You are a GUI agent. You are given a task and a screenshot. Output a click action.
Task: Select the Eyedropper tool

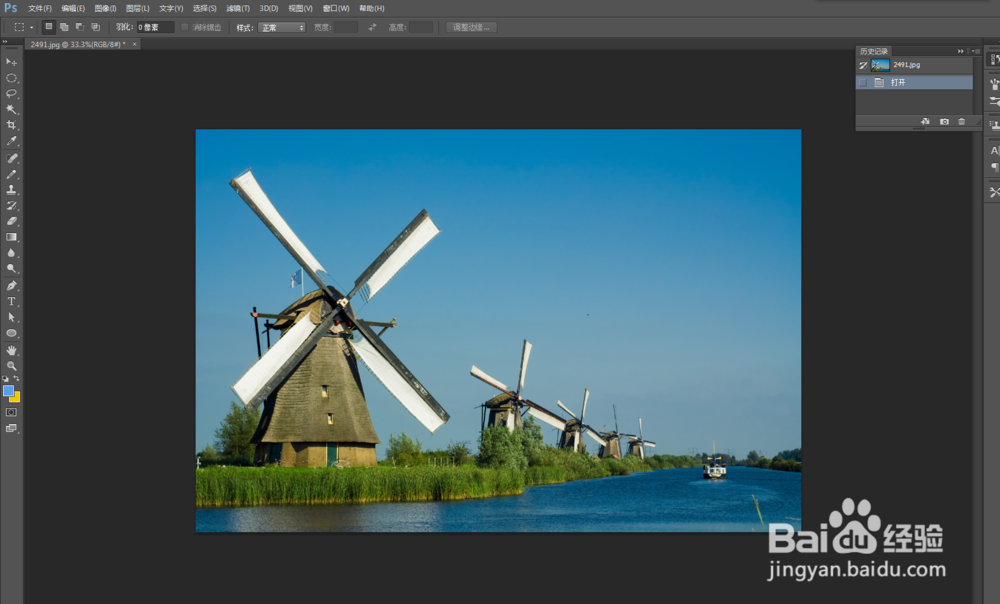point(11,141)
